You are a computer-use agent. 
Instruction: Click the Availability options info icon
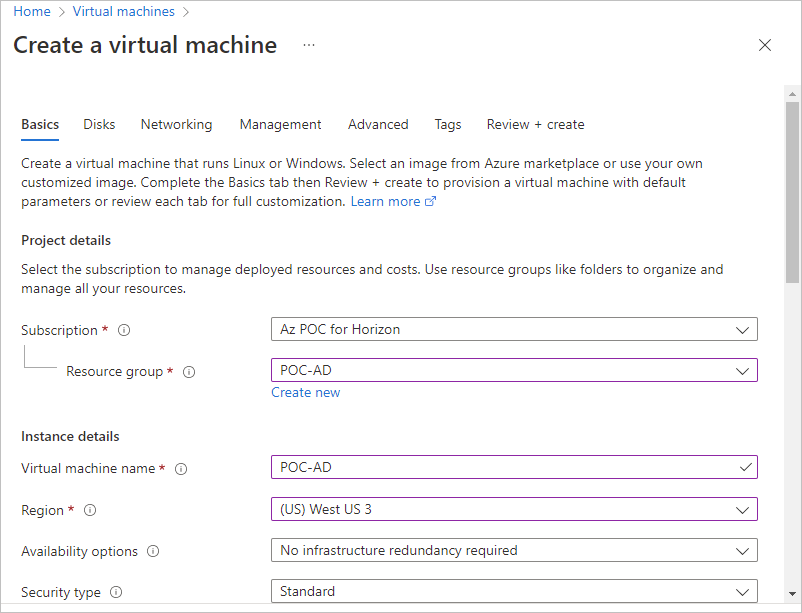click(153, 551)
